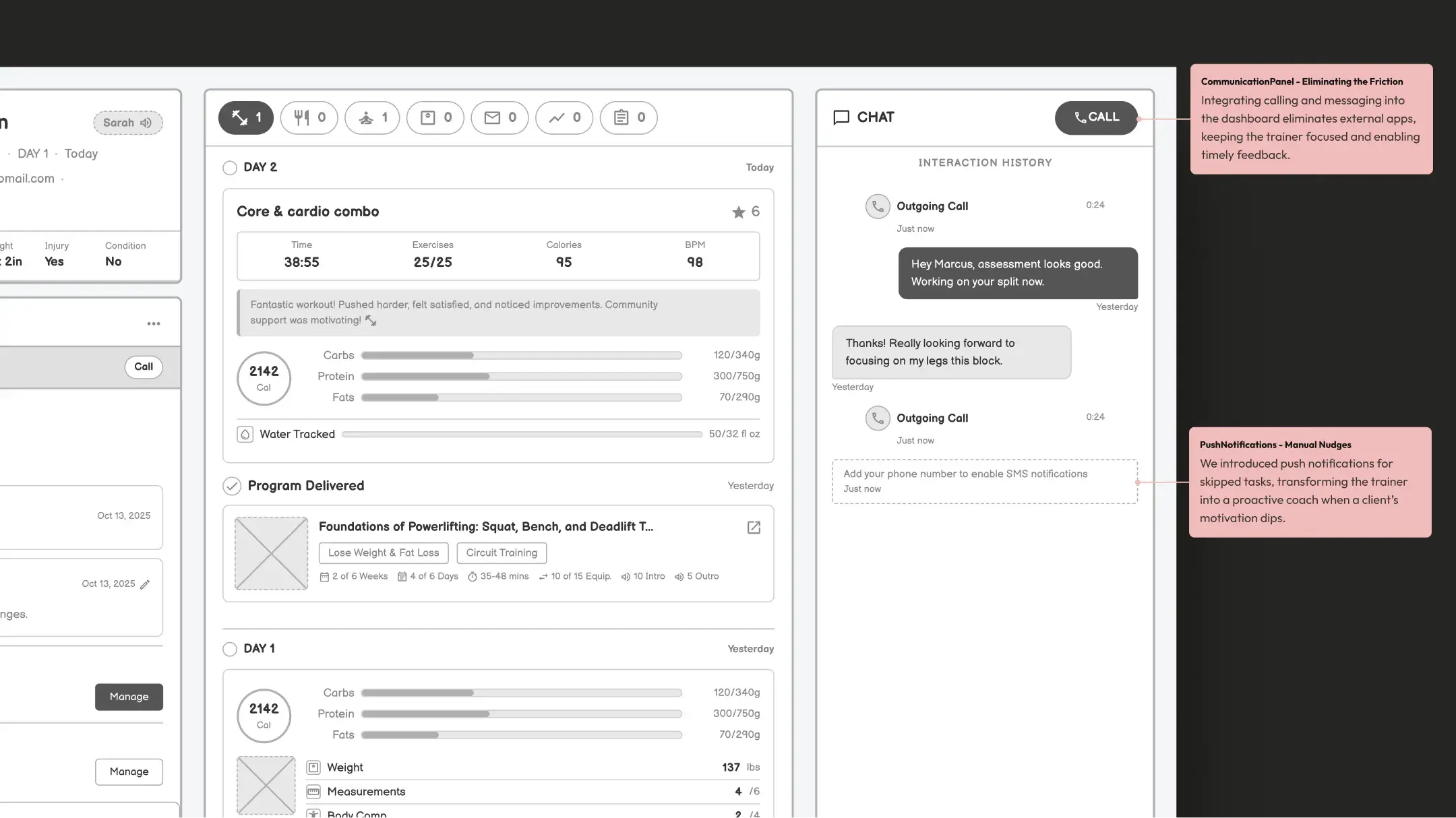
Task: Open the three-dots more options menu
Action: coord(154,324)
